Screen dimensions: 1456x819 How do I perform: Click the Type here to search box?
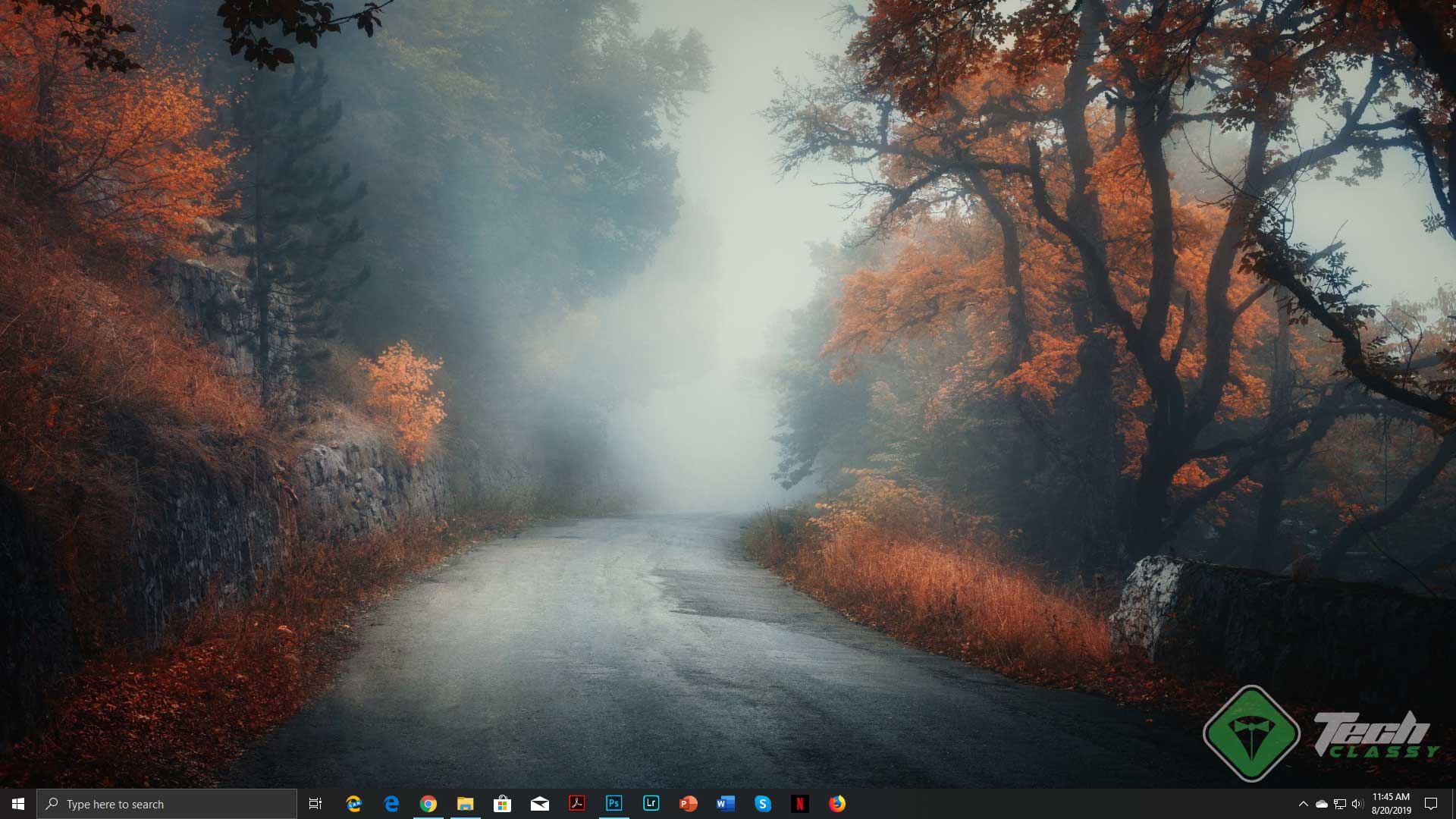(x=167, y=804)
